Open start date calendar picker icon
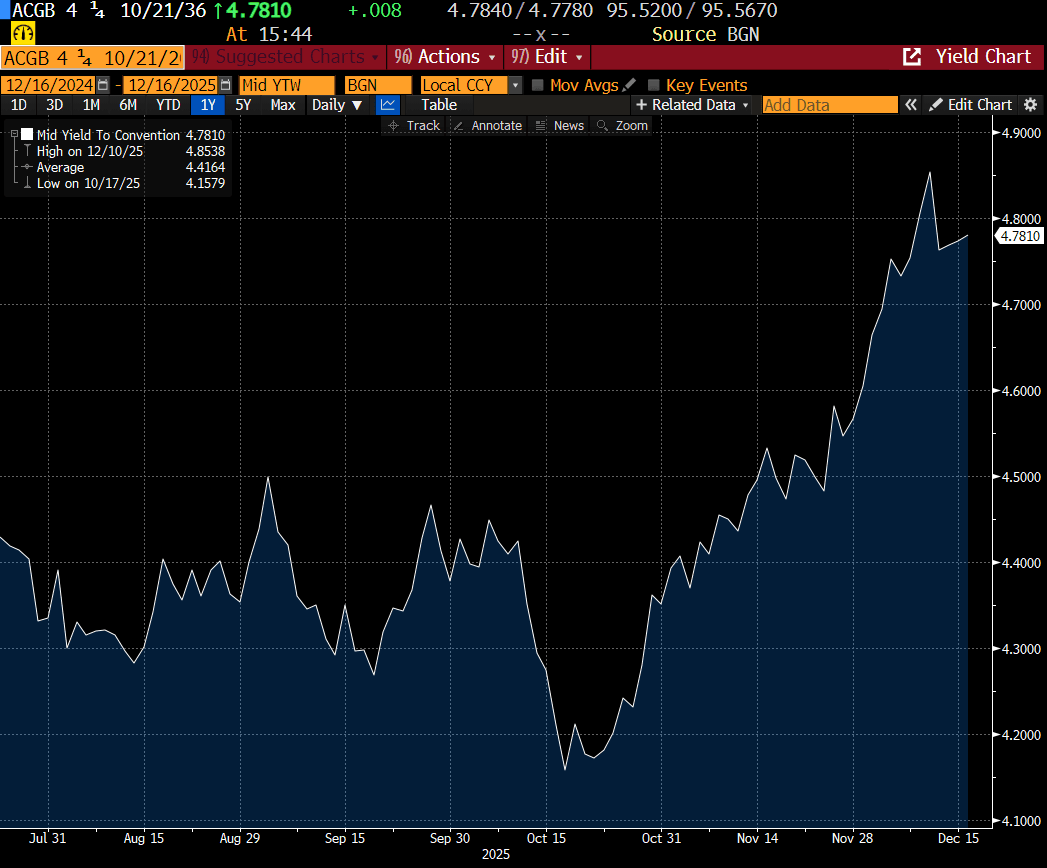This screenshot has width=1047, height=868. pos(103,85)
